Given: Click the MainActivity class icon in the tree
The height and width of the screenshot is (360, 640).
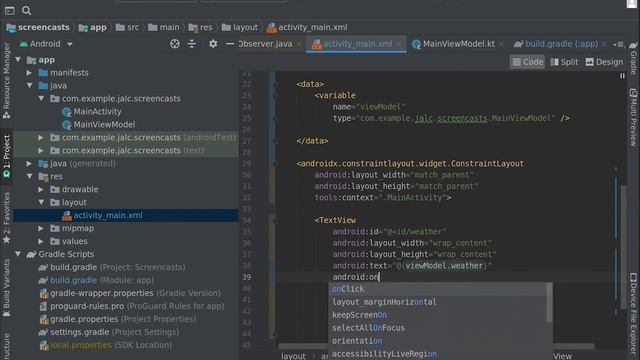Looking at the screenshot, I should [67, 112].
